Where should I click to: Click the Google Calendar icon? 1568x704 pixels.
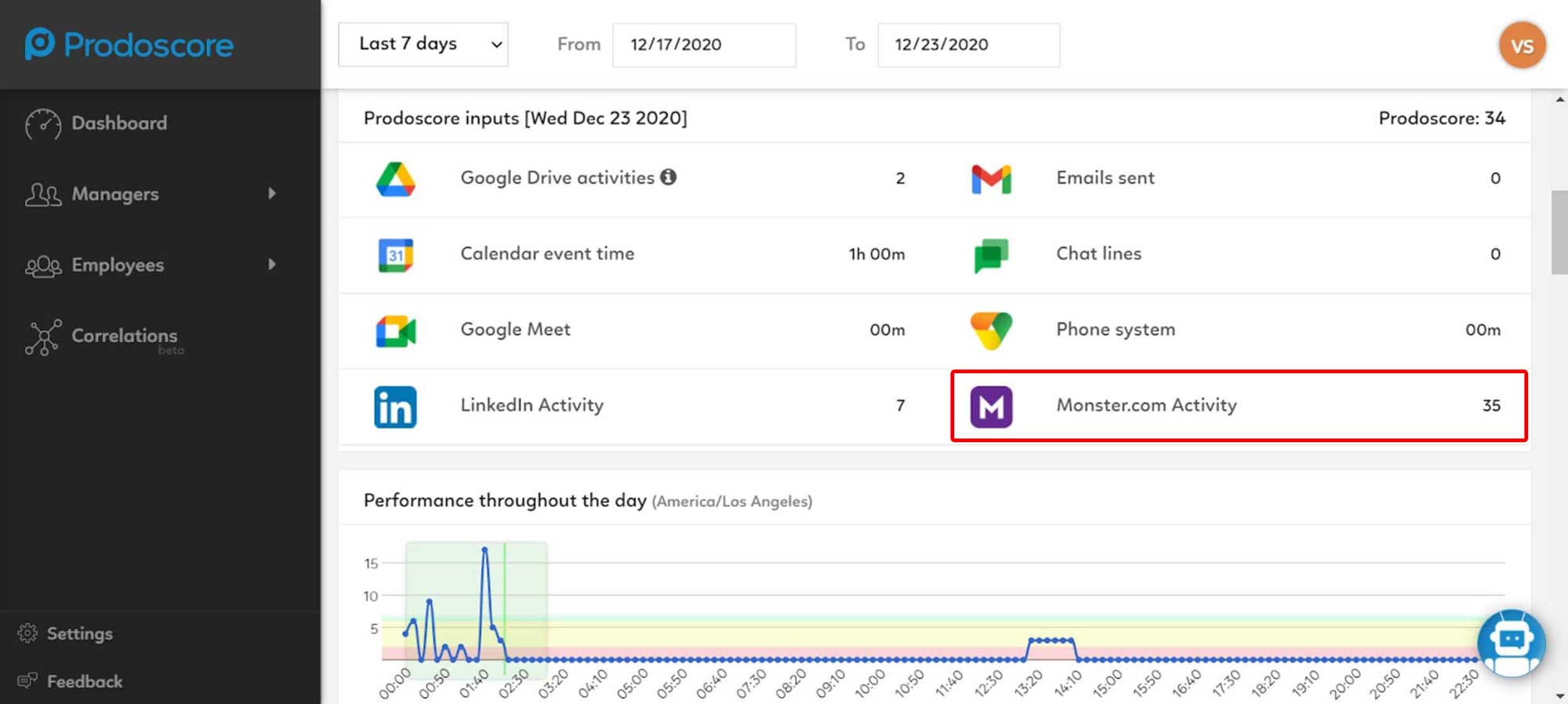coord(395,255)
